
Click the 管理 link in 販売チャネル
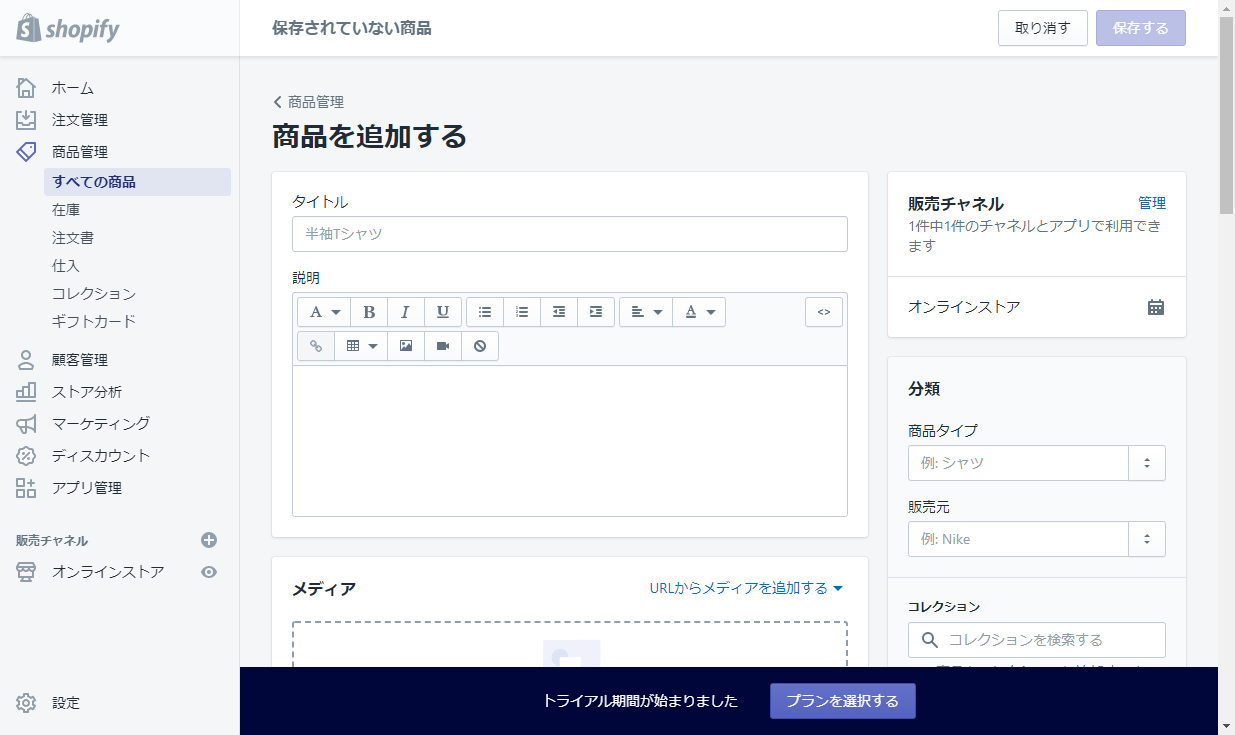click(x=1152, y=203)
